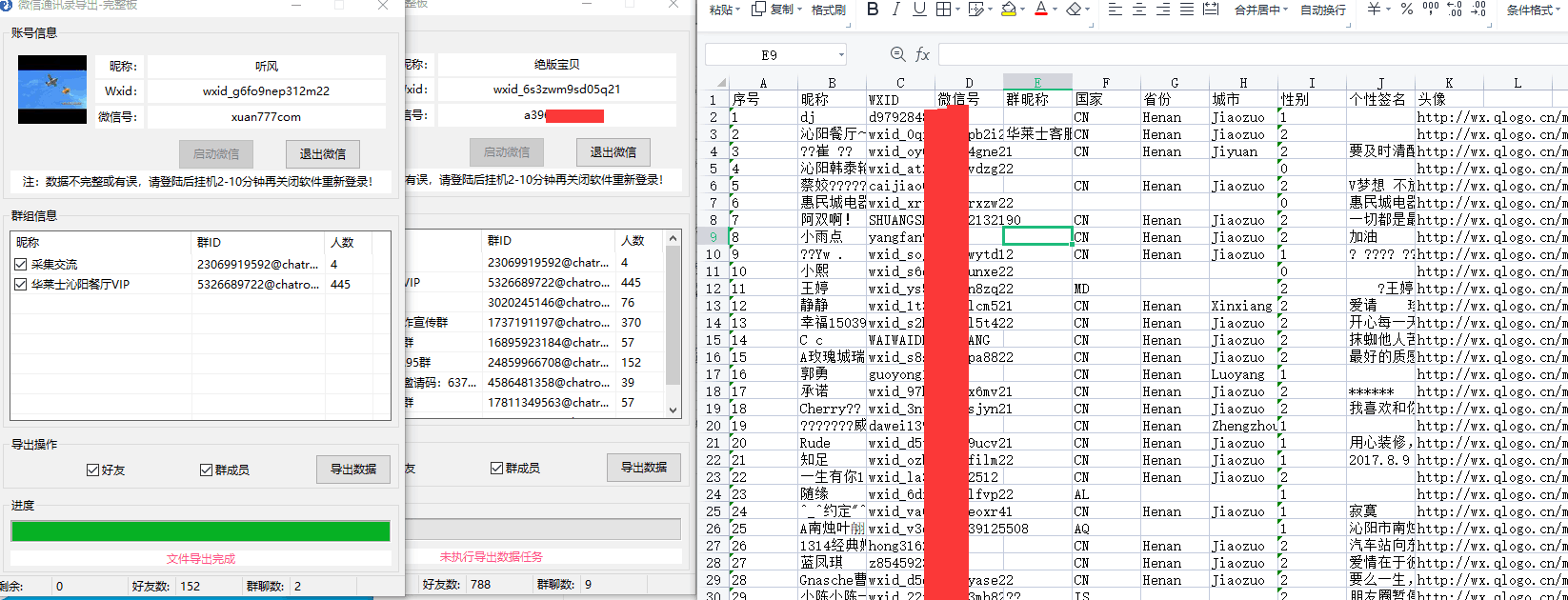Click the 听风 account avatar thumbnail

tap(52, 90)
